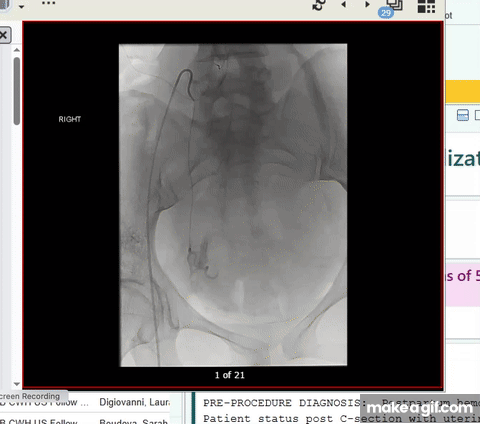
Task: Click the fluoroscopy angiogram image
Action: coord(233,205)
